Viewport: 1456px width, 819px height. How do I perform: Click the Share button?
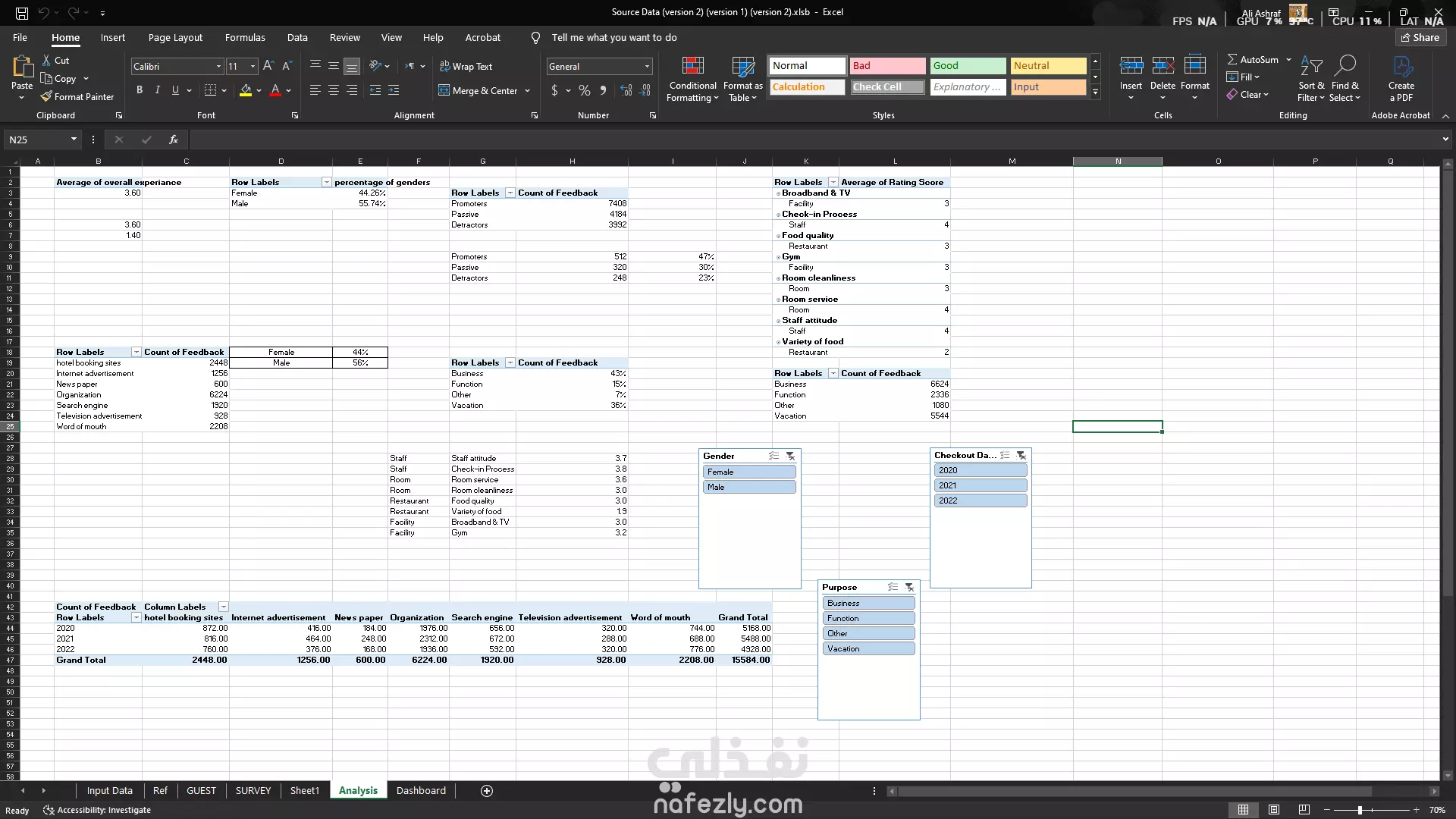point(1420,37)
